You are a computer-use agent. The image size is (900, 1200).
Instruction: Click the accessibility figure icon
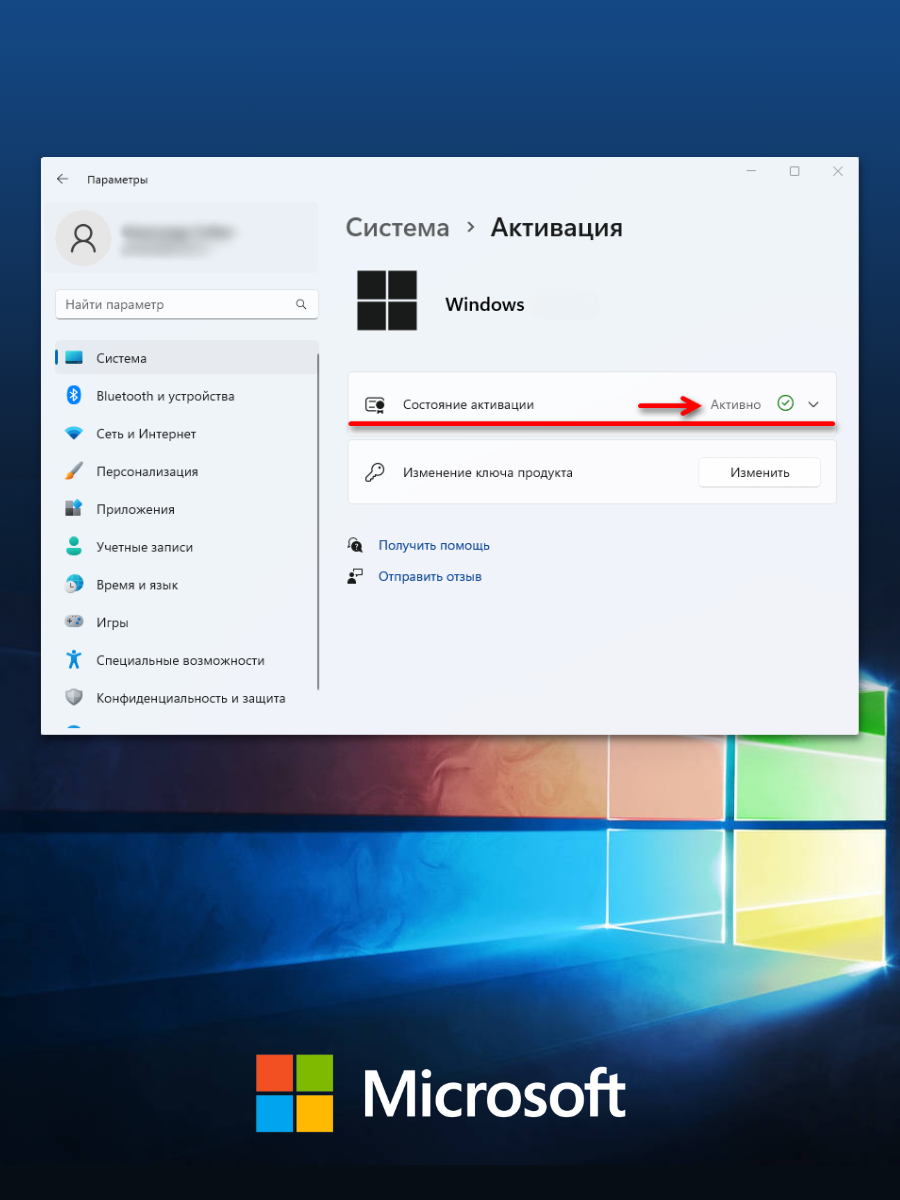coord(73,660)
